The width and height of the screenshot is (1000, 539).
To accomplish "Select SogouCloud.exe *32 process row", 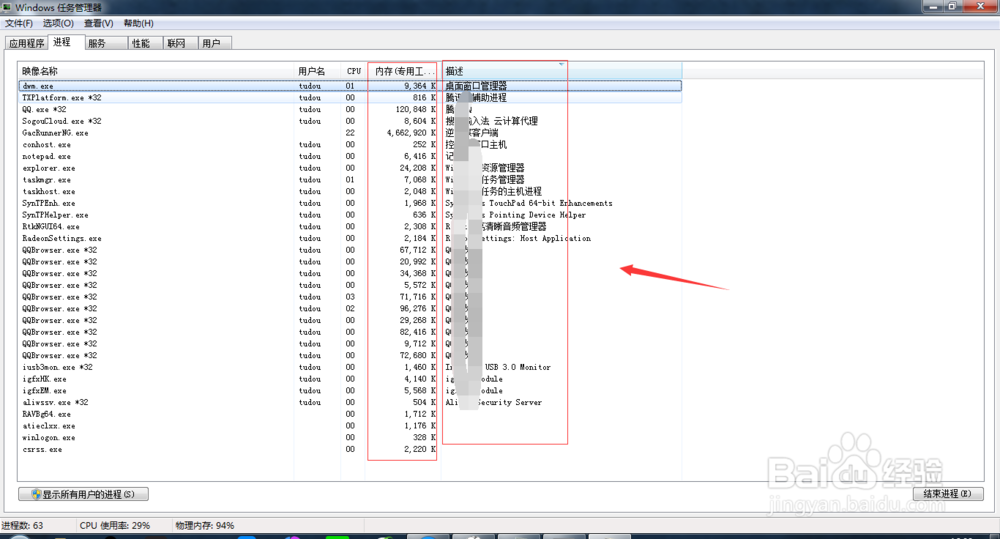I will coord(350,121).
